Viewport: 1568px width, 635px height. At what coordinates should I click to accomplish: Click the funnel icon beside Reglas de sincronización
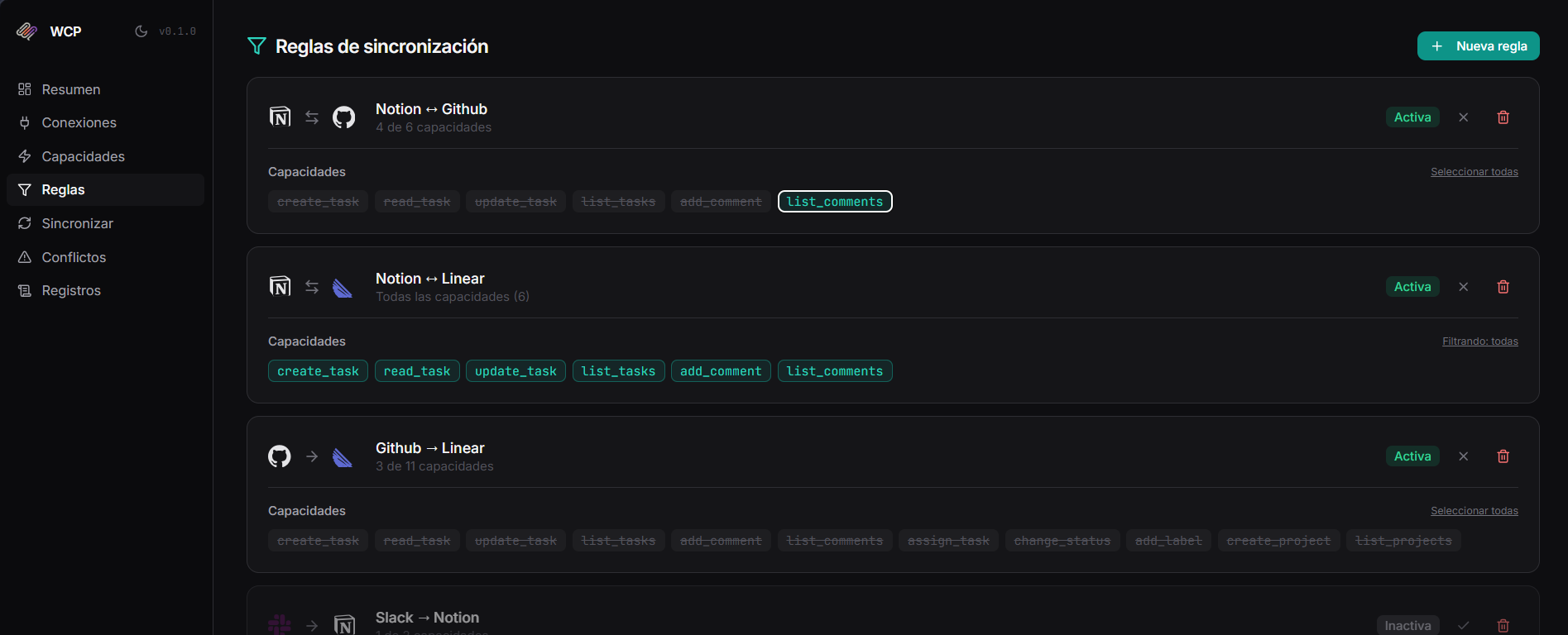click(257, 46)
